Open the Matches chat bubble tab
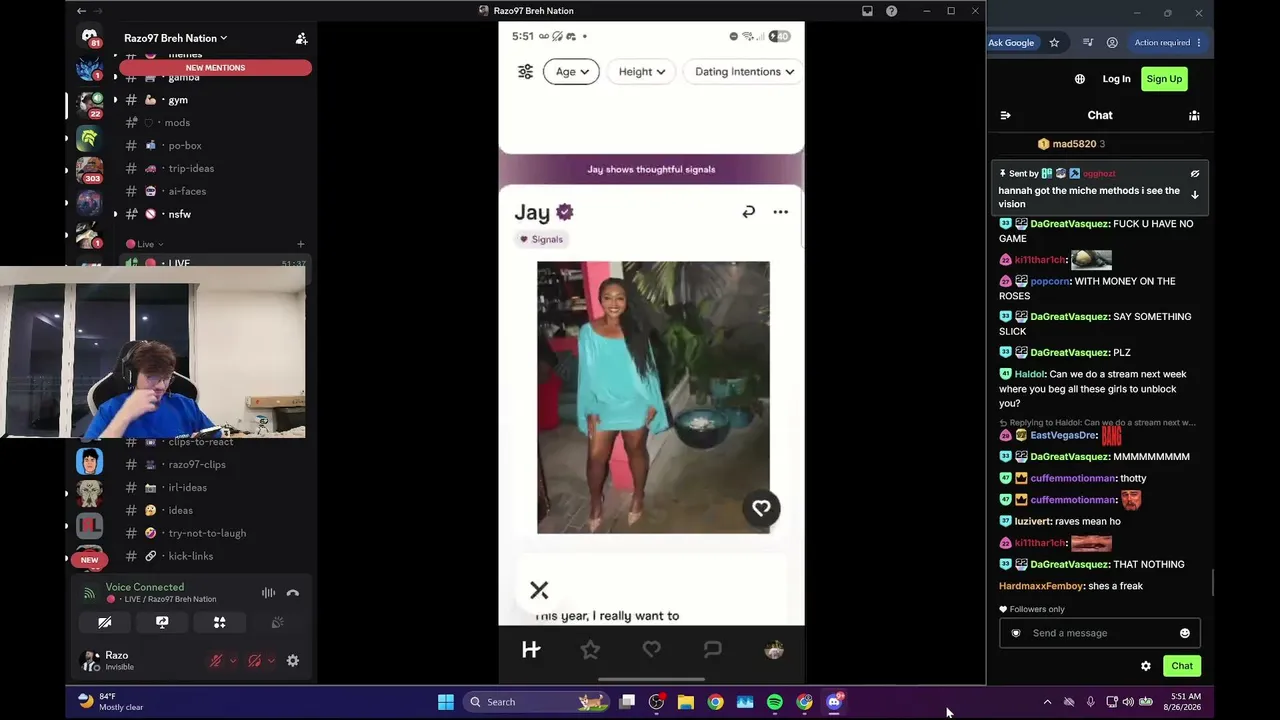This screenshot has height=720, width=1280. point(712,650)
